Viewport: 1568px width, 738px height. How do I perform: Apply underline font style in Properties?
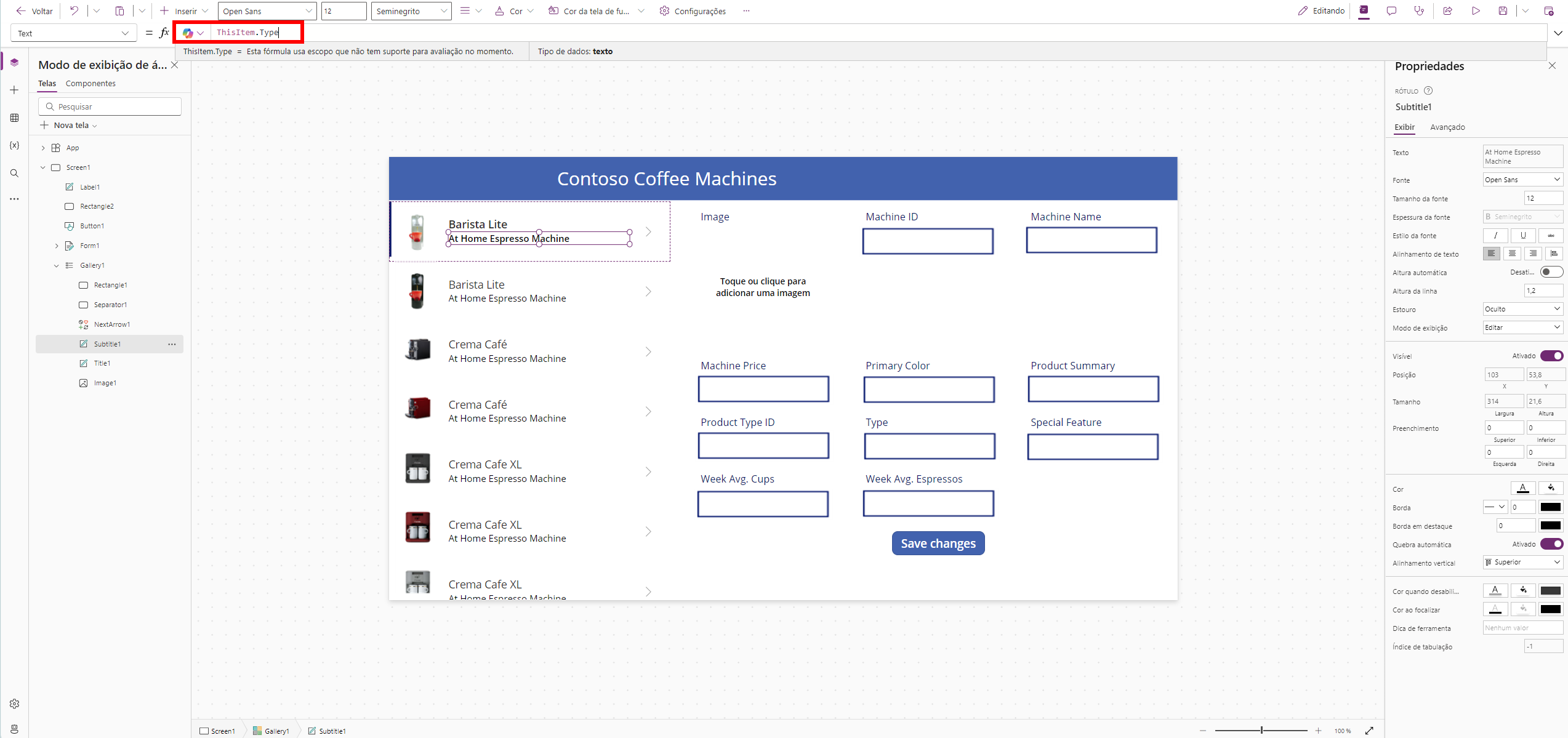point(1523,235)
